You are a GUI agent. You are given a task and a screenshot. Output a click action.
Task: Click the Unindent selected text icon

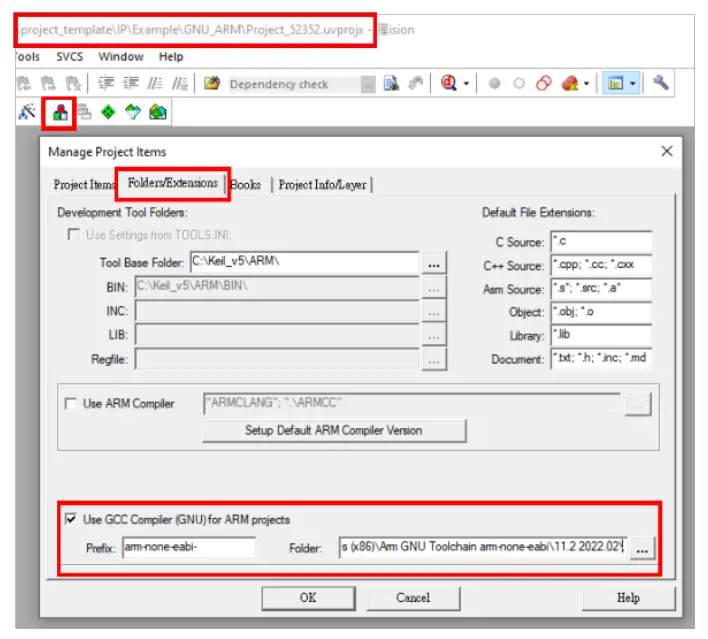(x=131, y=84)
